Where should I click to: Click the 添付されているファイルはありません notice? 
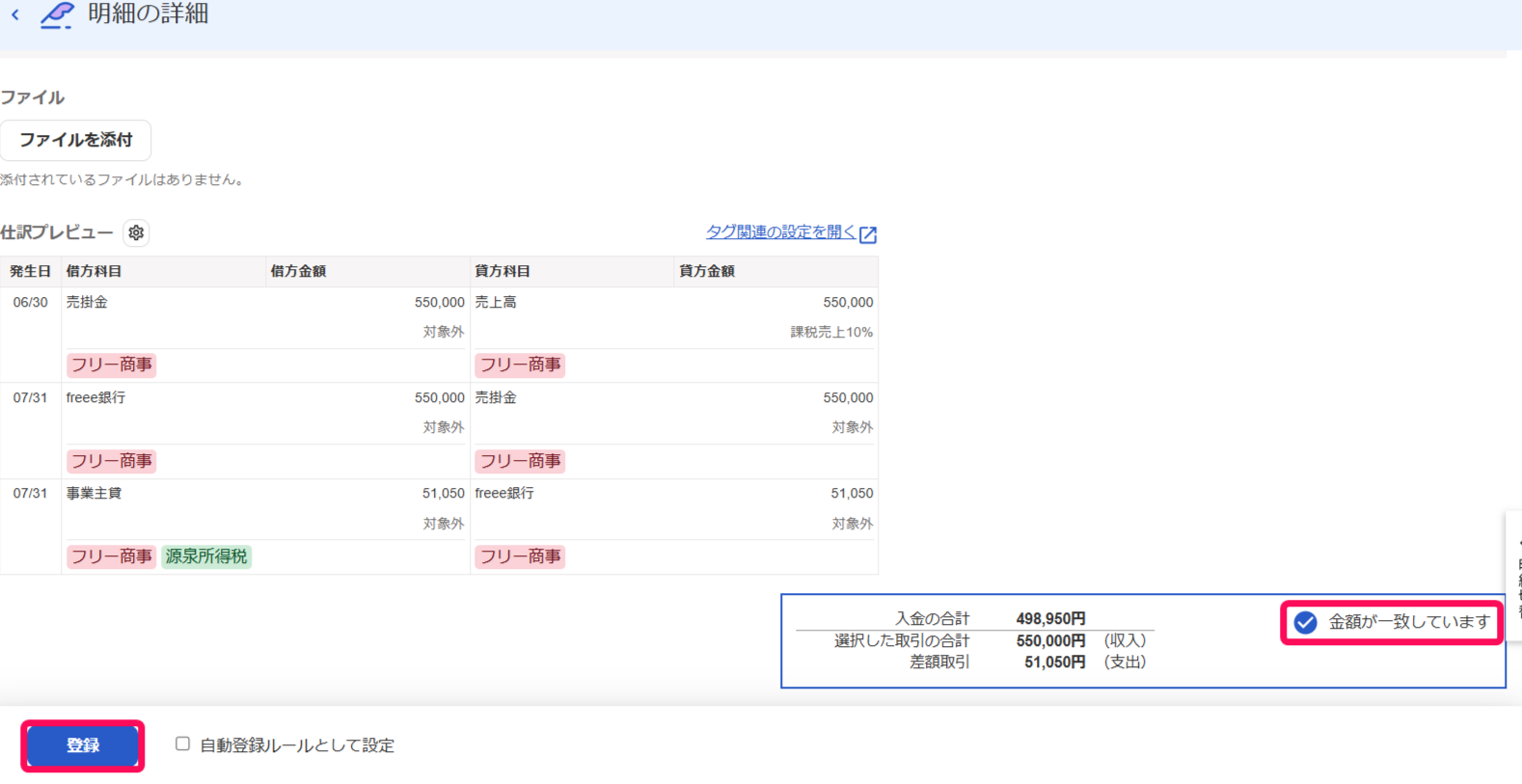pos(122,179)
